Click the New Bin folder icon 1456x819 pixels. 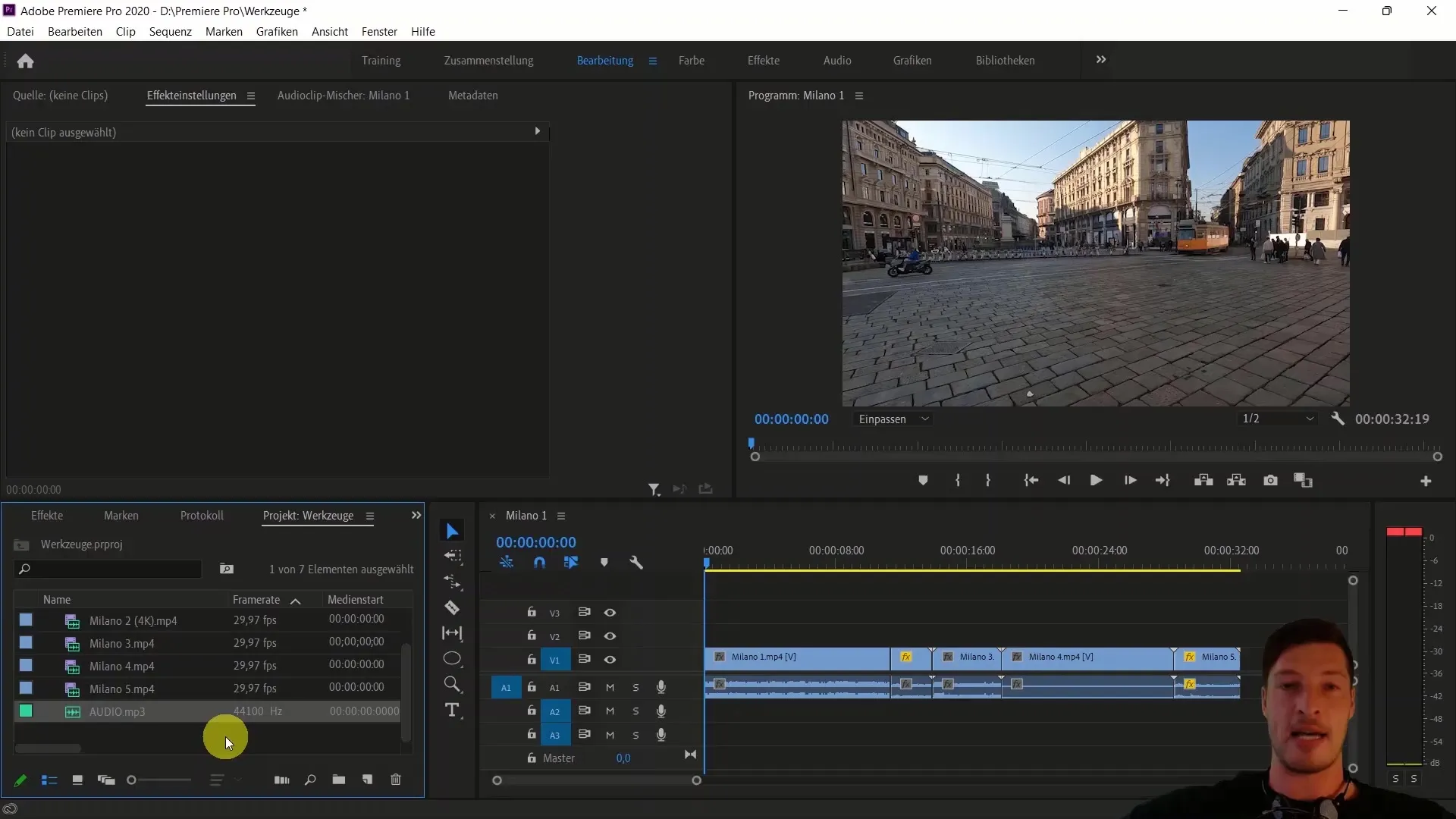point(338,780)
